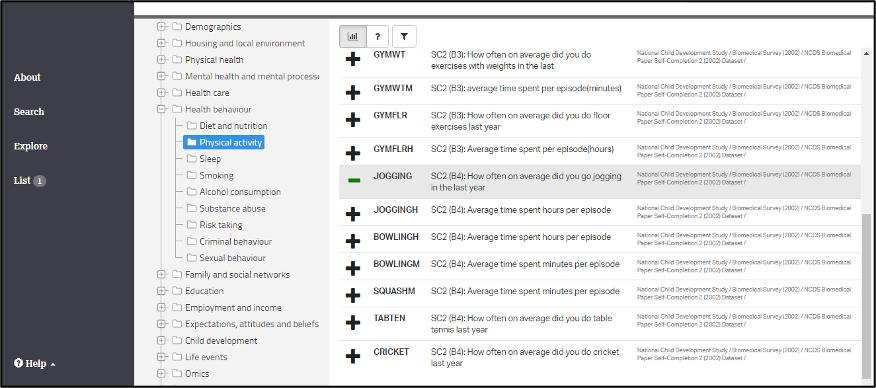Open the CRICKET variable name

pos(391,352)
